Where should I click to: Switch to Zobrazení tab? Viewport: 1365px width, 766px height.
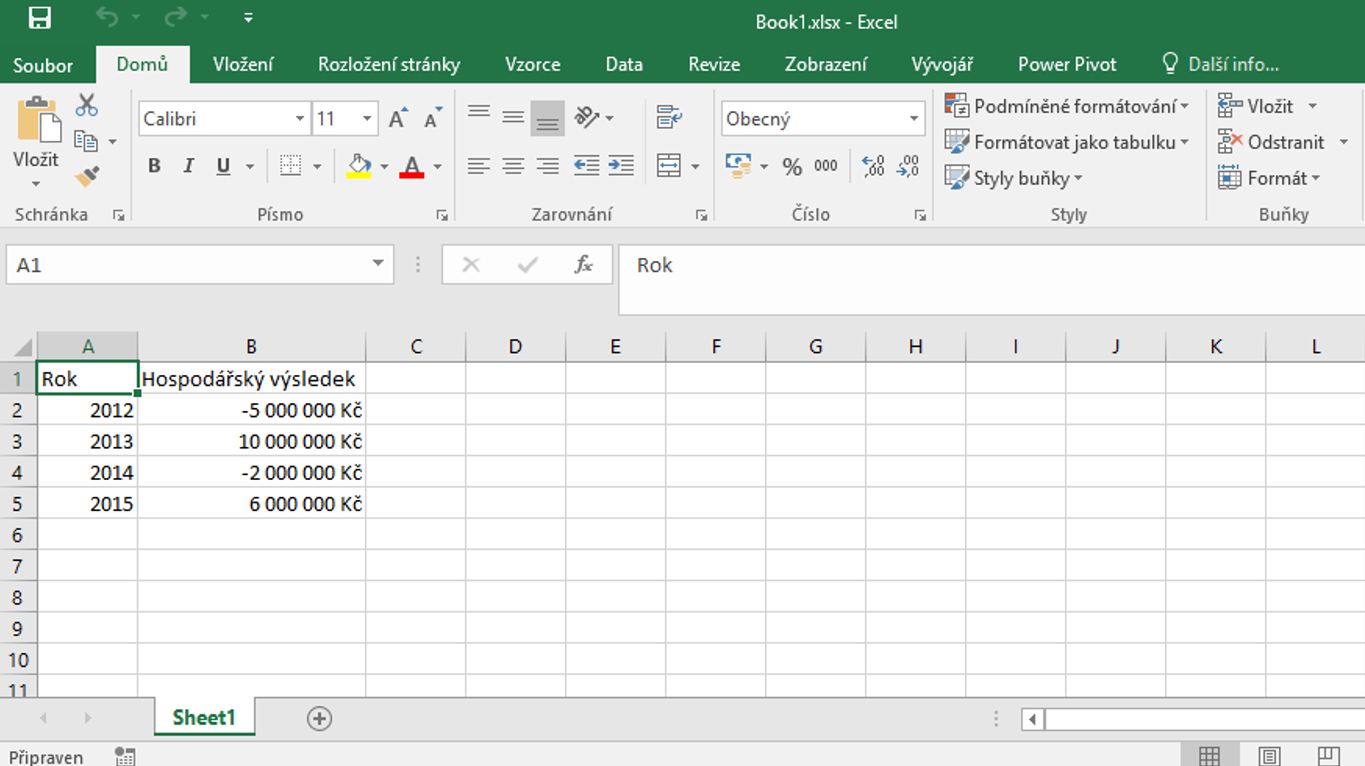point(826,64)
